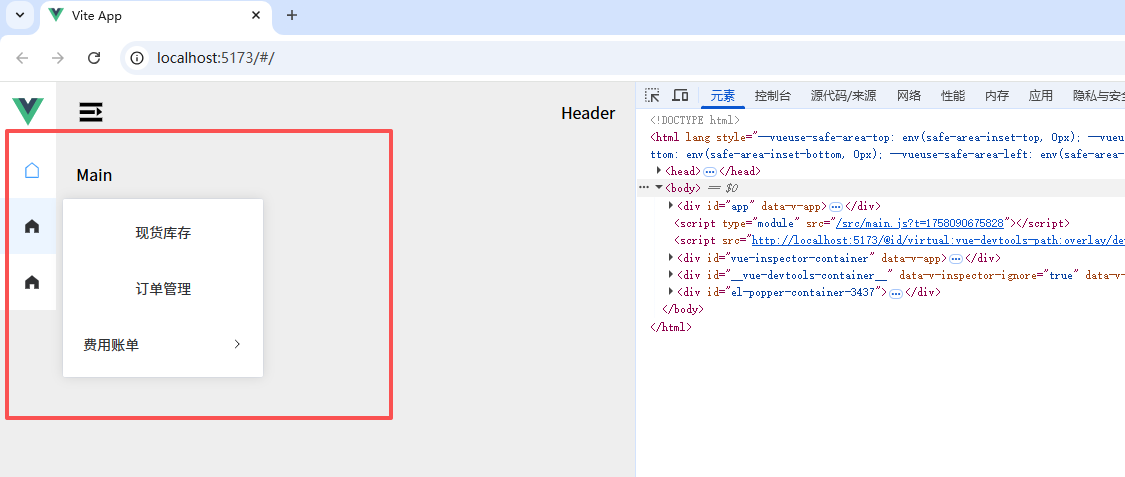Screen dimensions: 1125x477
Task: Open the tab search dropdown arrow
Action: point(19,15)
